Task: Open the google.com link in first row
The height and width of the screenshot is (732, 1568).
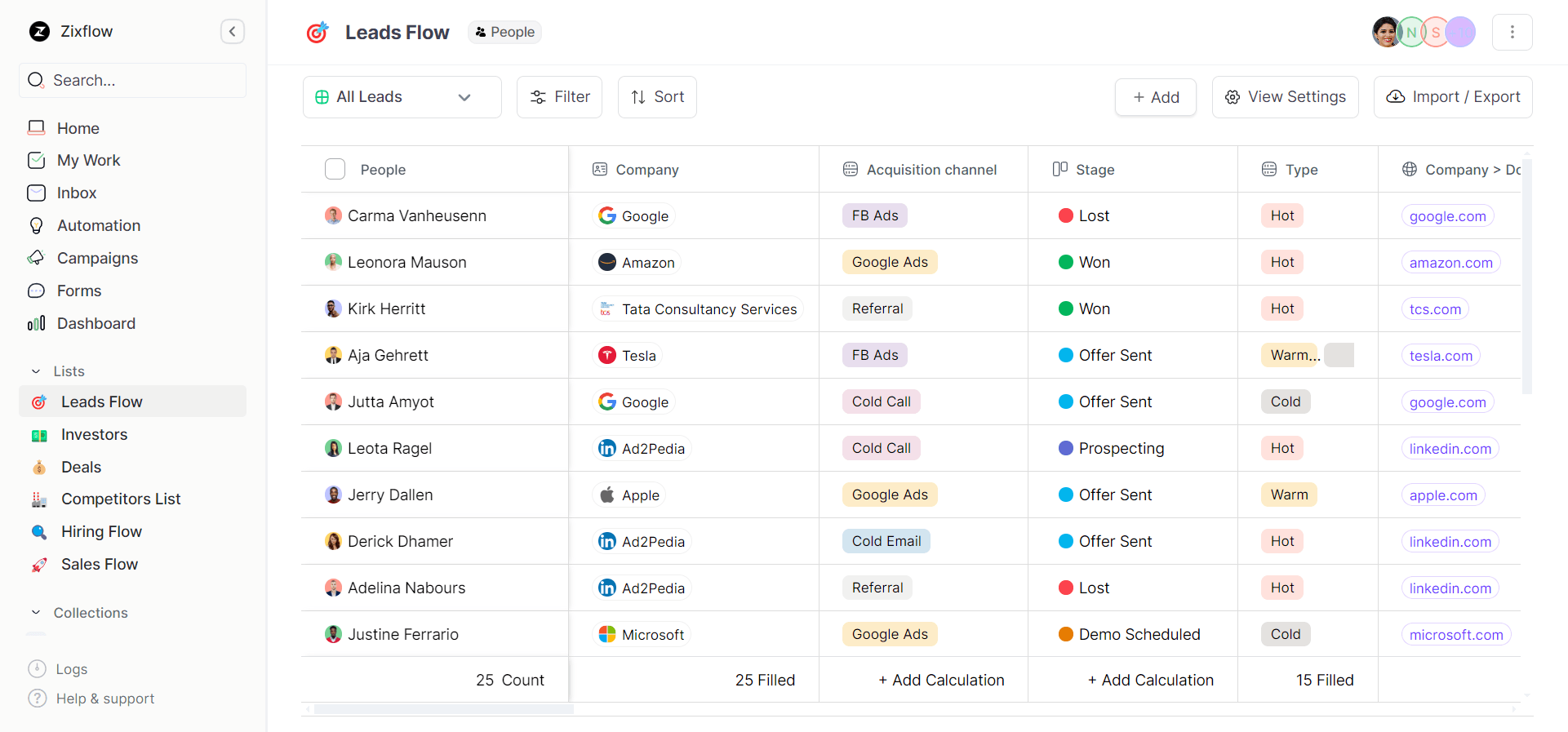Action: click(x=1447, y=216)
